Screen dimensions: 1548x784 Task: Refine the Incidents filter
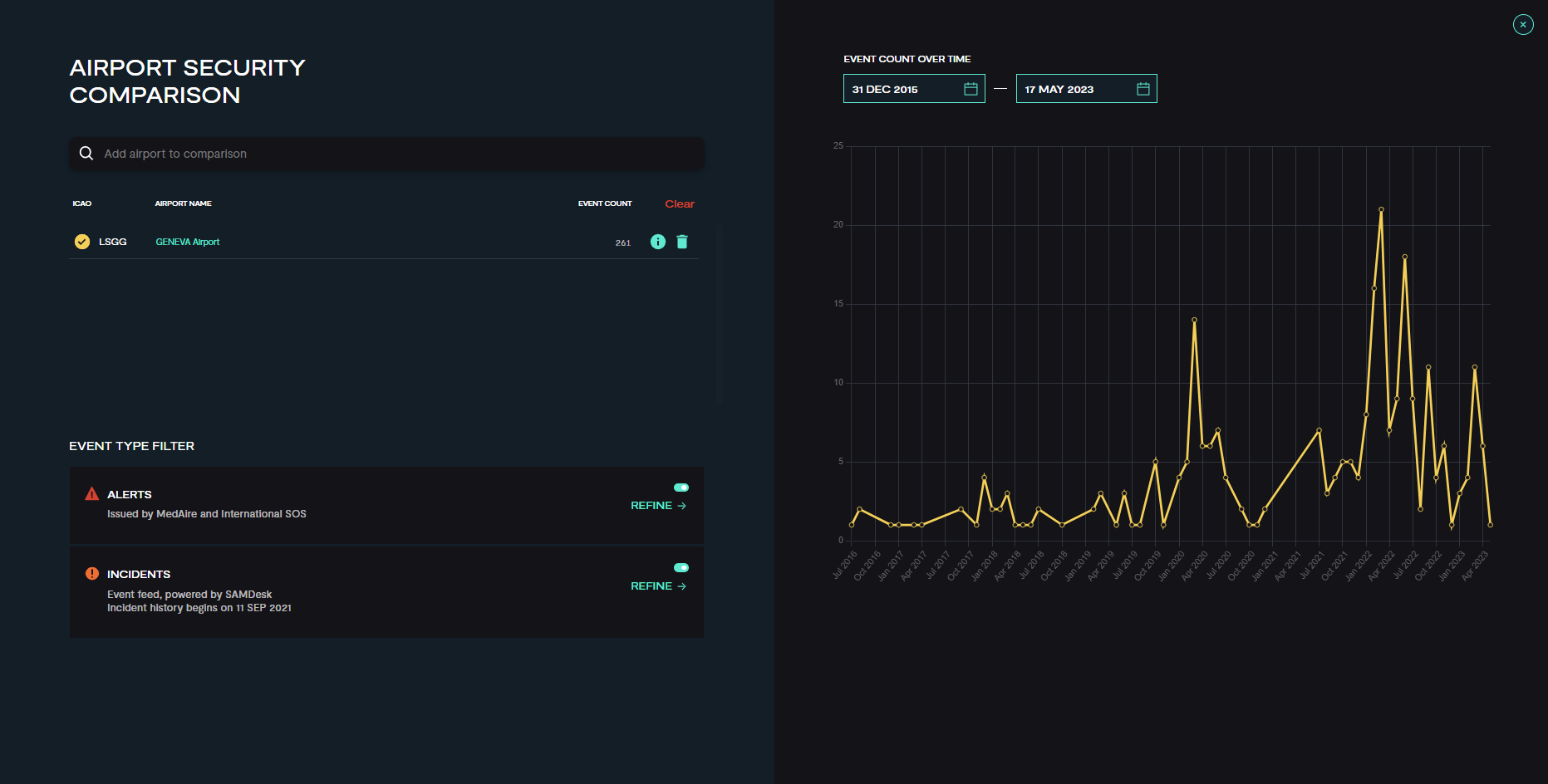pos(658,586)
